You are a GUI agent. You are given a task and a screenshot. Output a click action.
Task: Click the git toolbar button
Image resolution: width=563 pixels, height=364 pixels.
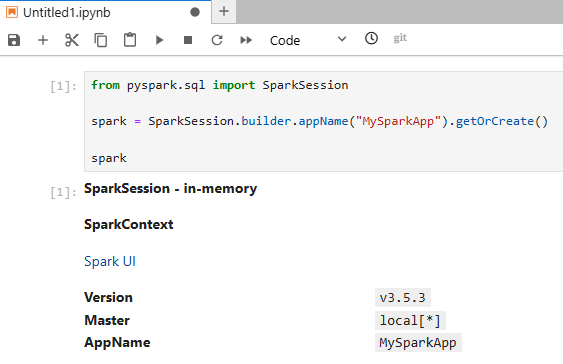click(x=400, y=38)
